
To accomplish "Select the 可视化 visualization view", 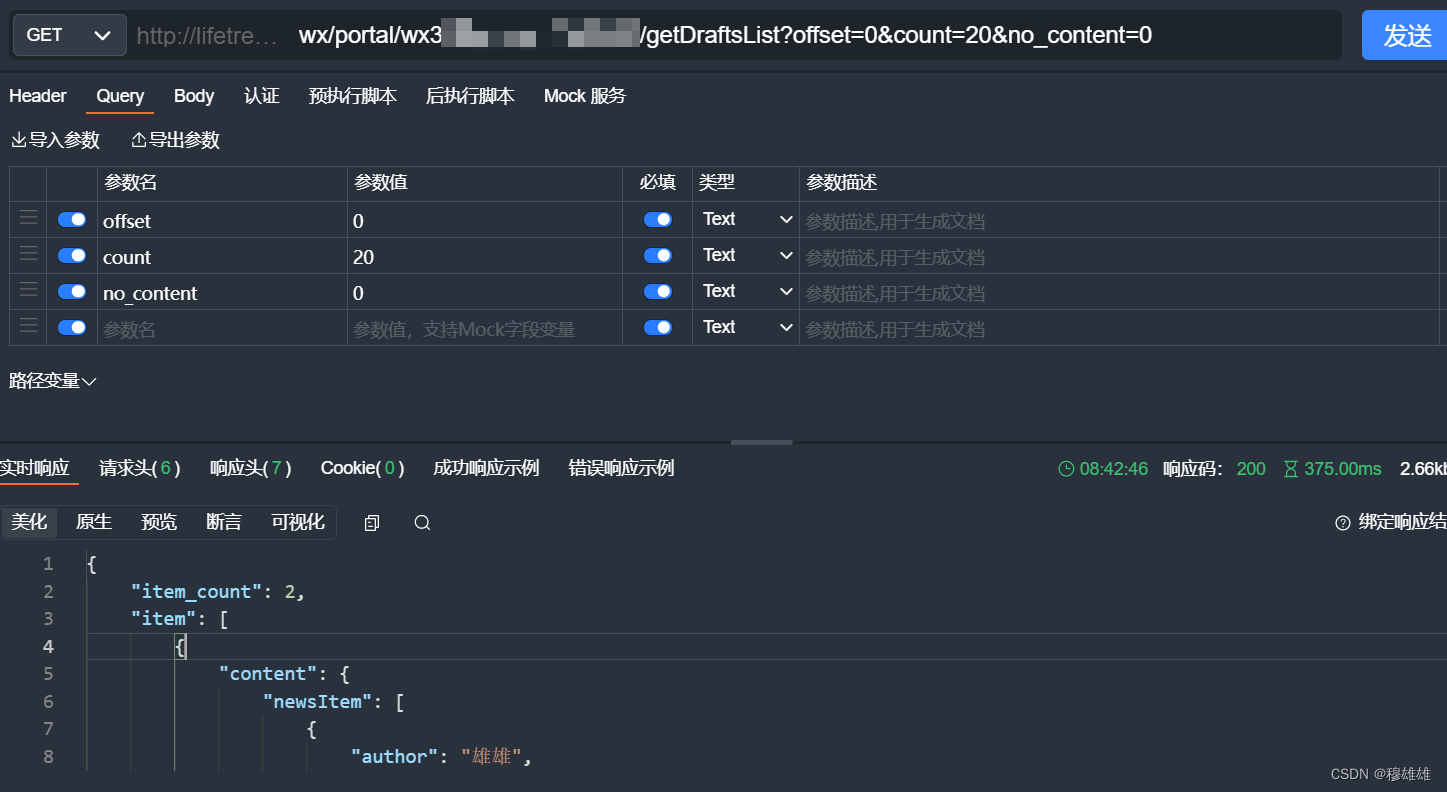I will (x=298, y=522).
